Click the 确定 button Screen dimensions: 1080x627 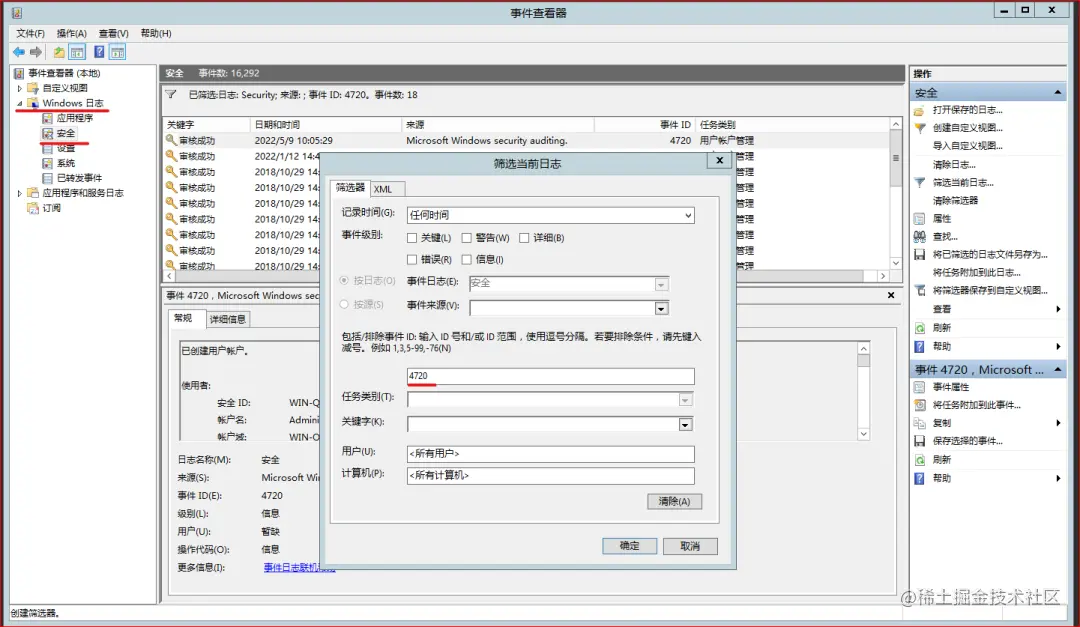pyautogui.click(x=630, y=546)
